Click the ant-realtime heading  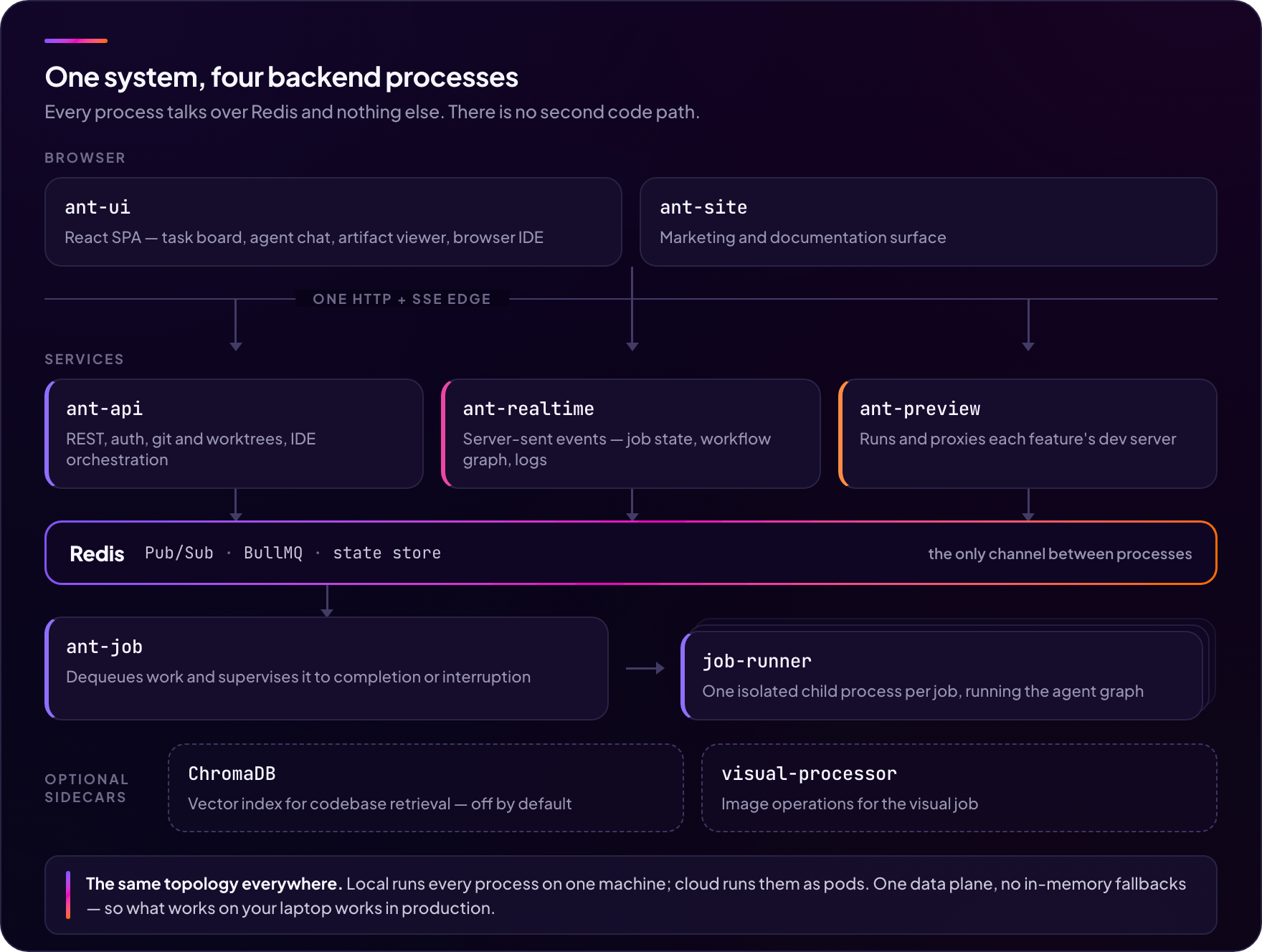point(528,409)
